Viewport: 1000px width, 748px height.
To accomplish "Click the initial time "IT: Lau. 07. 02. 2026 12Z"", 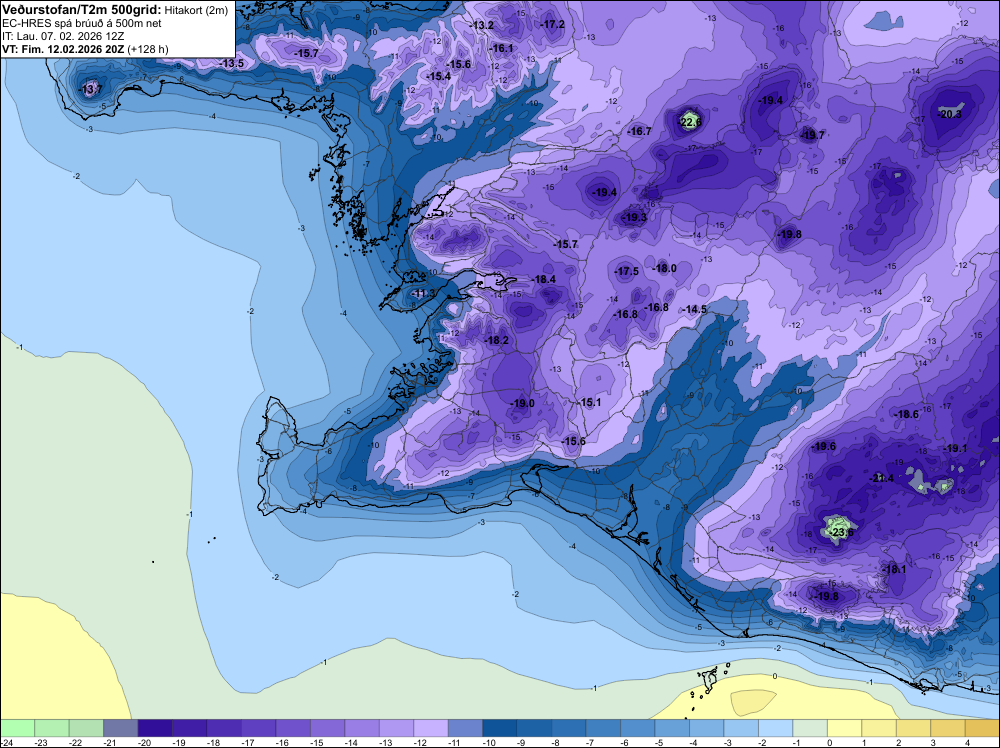I will pos(63,36).
